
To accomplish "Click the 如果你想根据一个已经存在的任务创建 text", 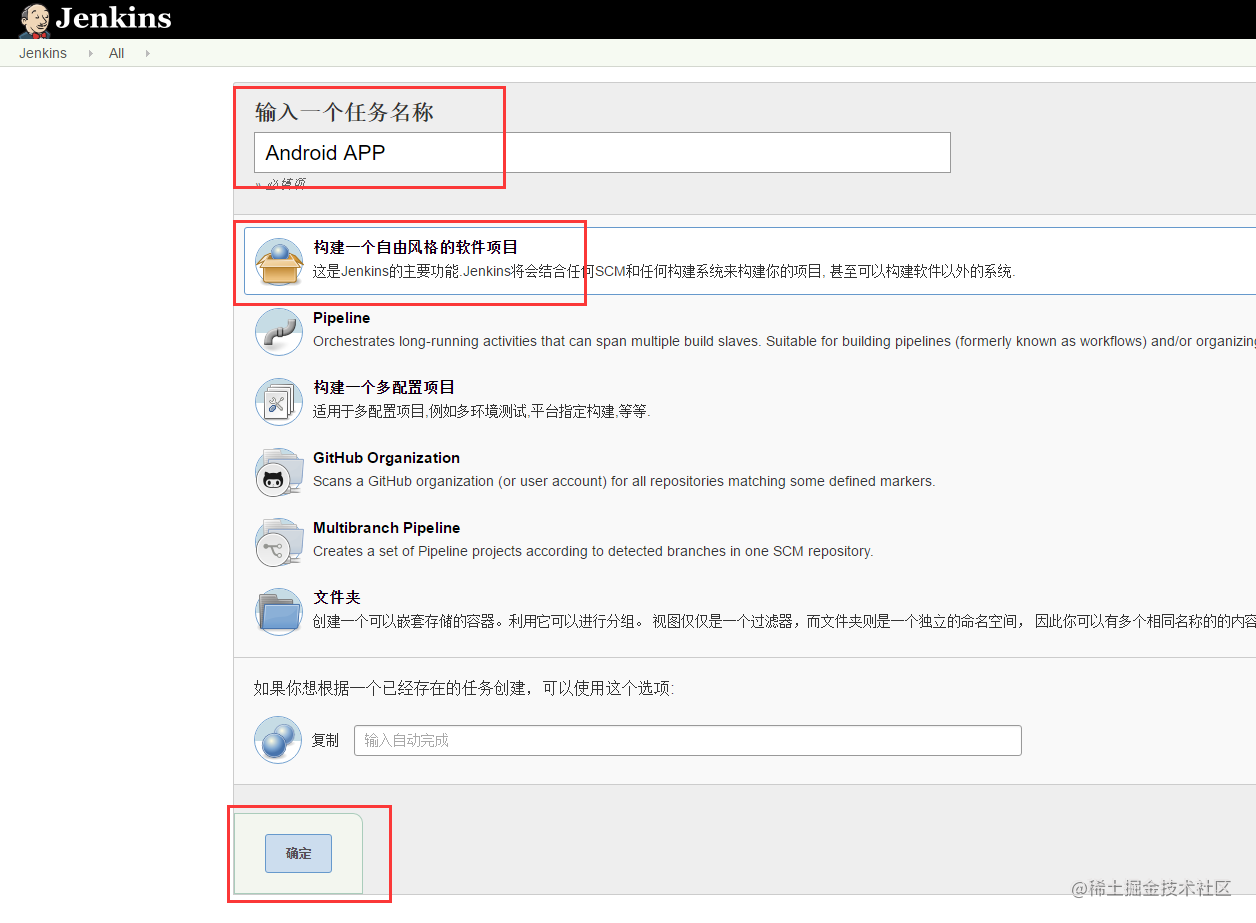I will (464, 688).
